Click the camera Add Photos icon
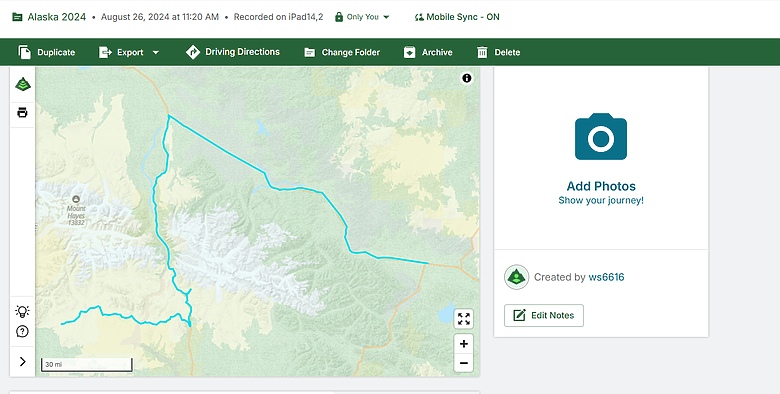 601,136
